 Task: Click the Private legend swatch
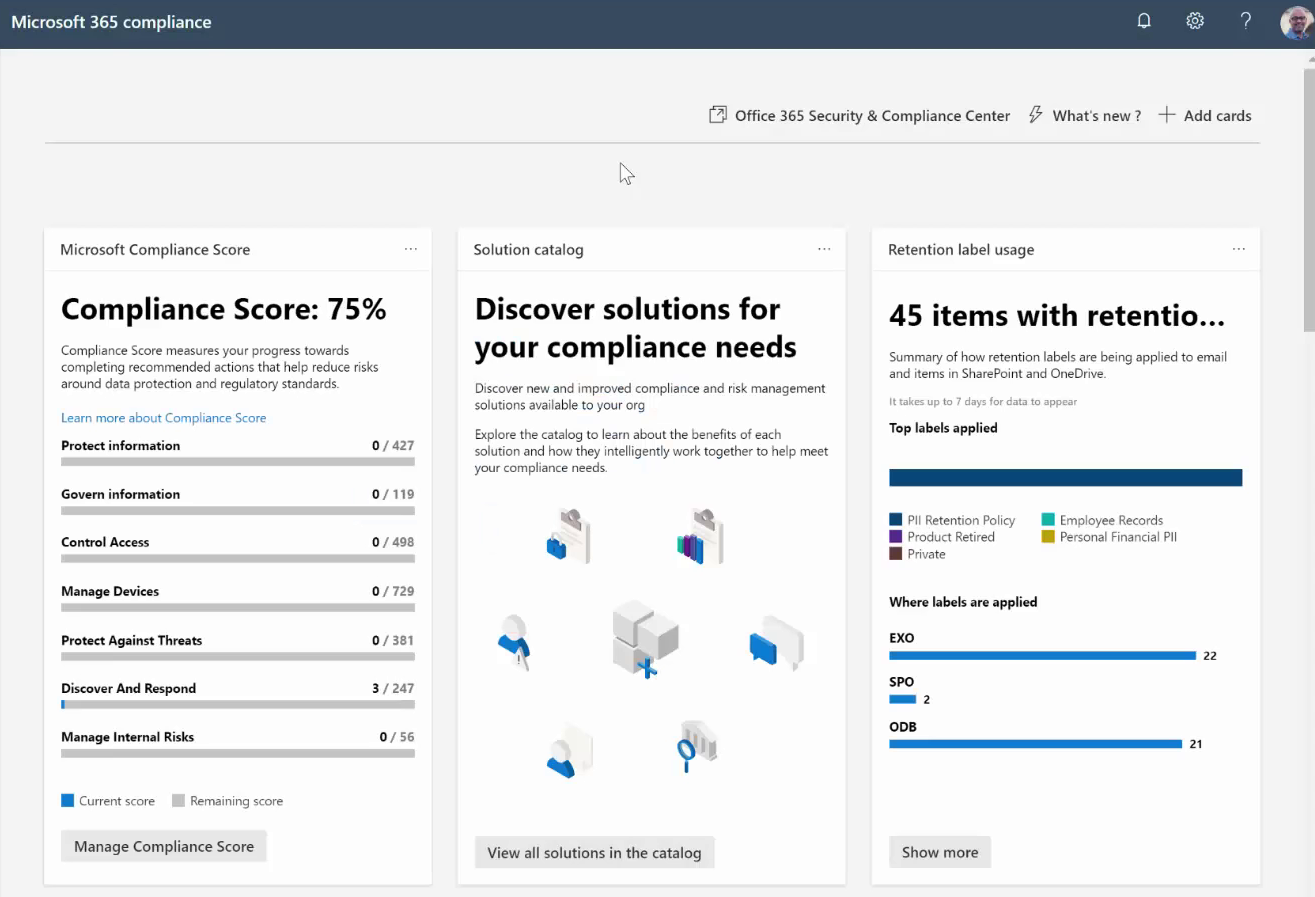pos(896,554)
